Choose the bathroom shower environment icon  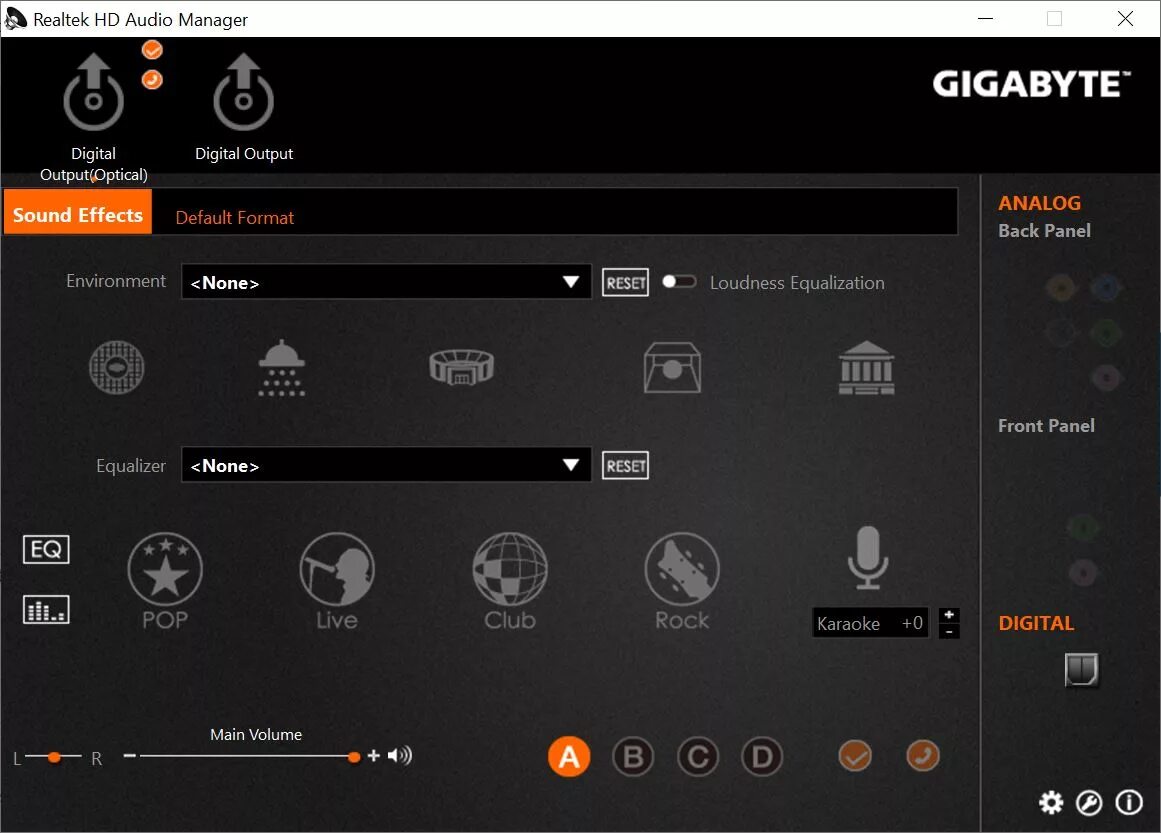(281, 367)
